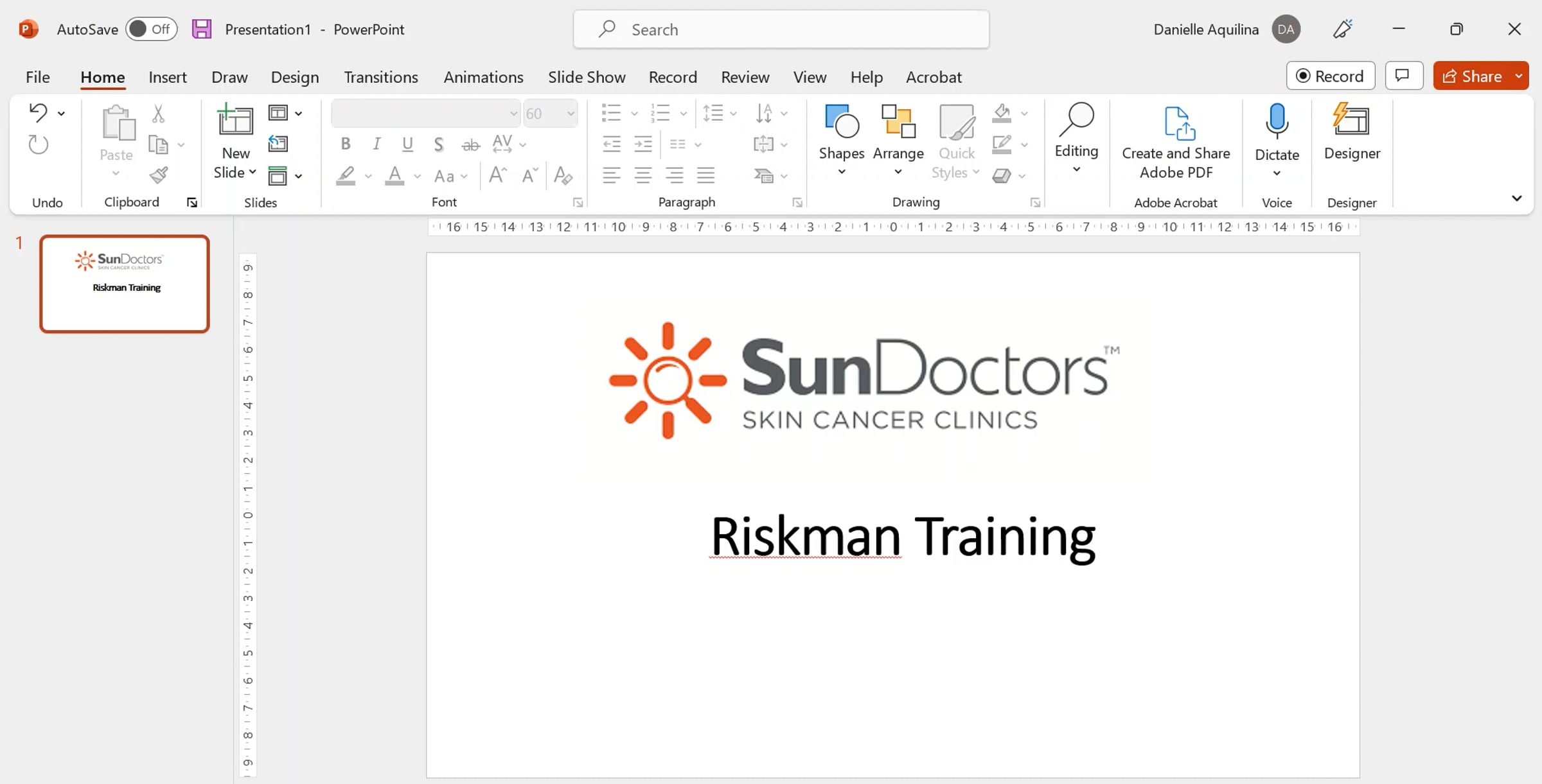Open the Comments pane icon
The height and width of the screenshot is (784, 1542).
pyautogui.click(x=1404, y=76)
